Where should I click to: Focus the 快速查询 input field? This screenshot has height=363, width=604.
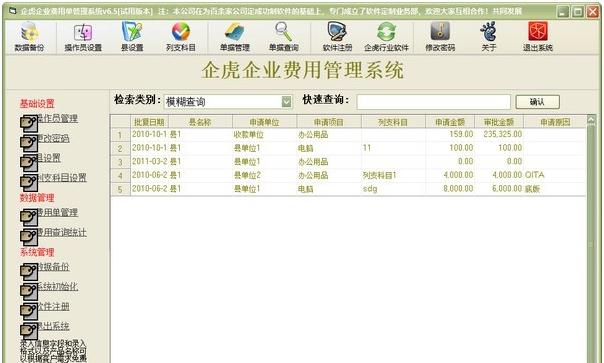pos(433,102)
